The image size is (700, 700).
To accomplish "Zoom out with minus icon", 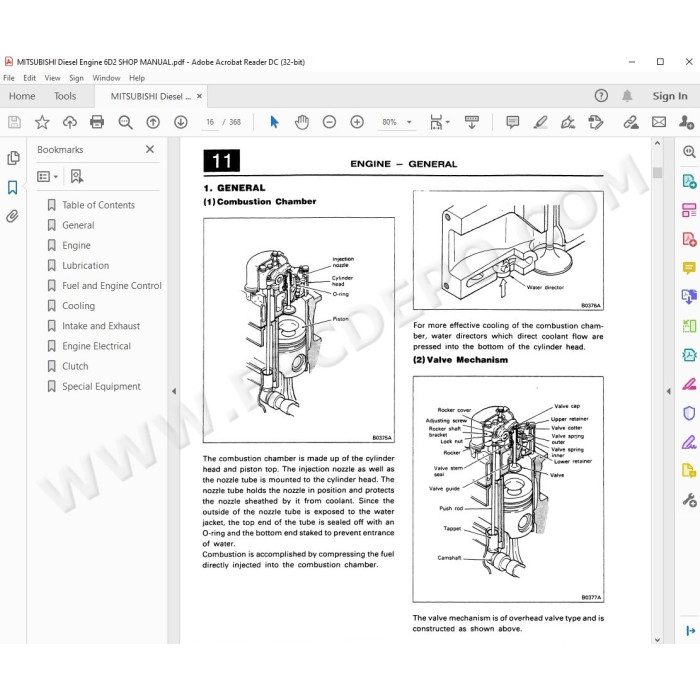I will click(329, 122).
